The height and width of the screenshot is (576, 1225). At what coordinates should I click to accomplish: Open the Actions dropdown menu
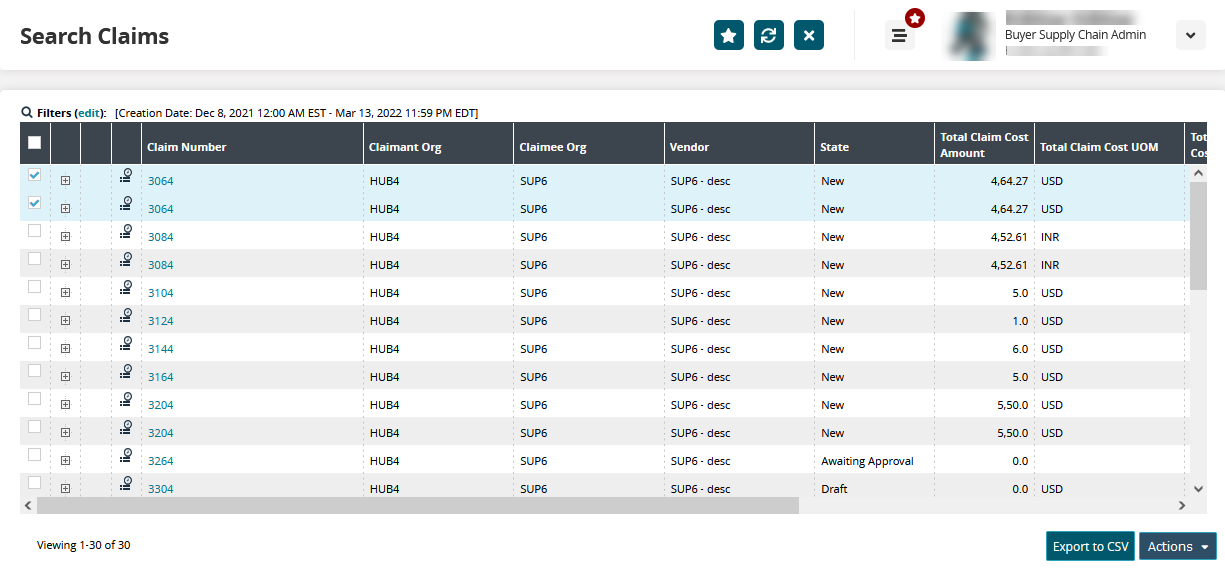1177,547
